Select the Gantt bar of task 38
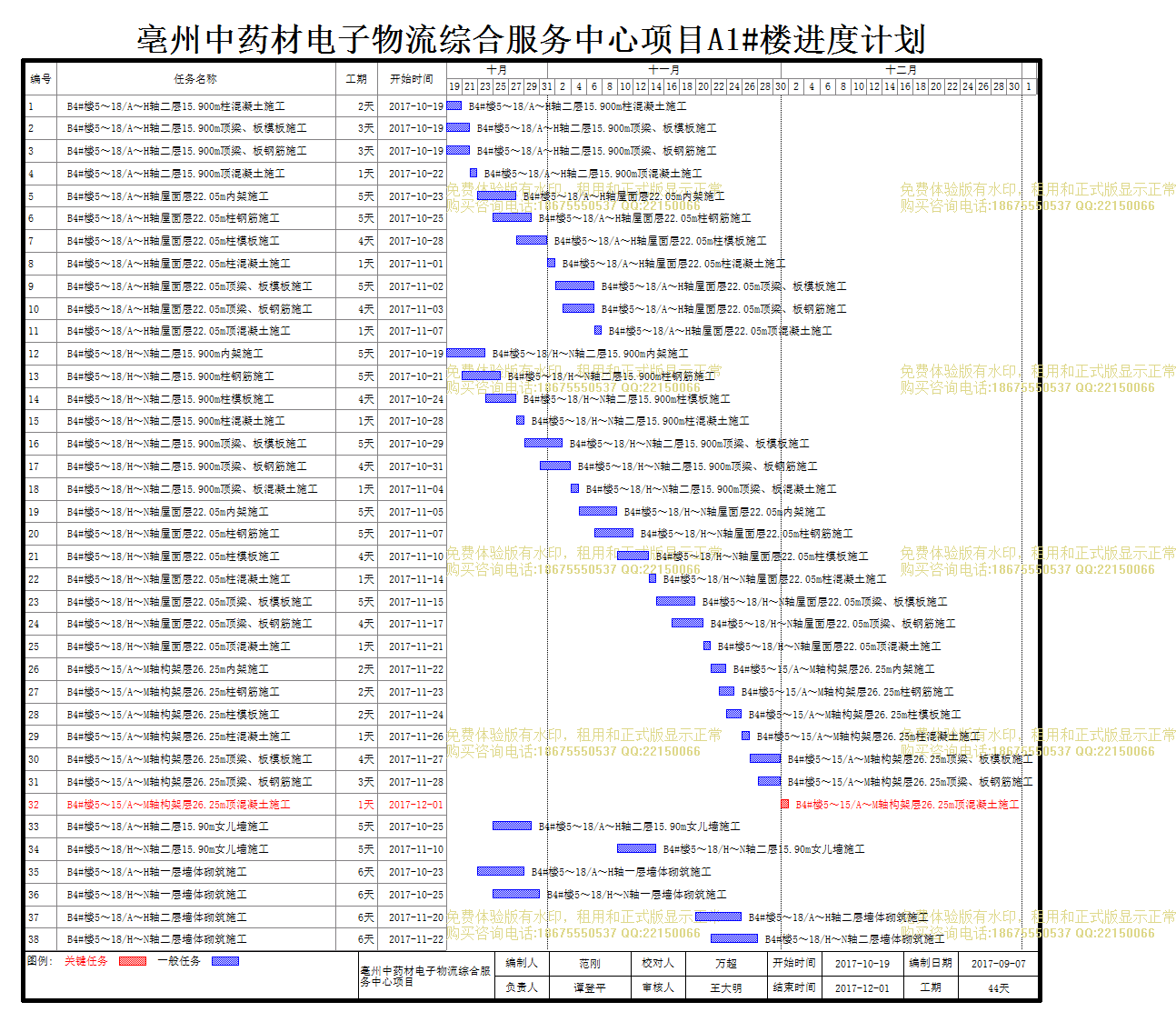The image size is (1176, 1022). [734, 938]
